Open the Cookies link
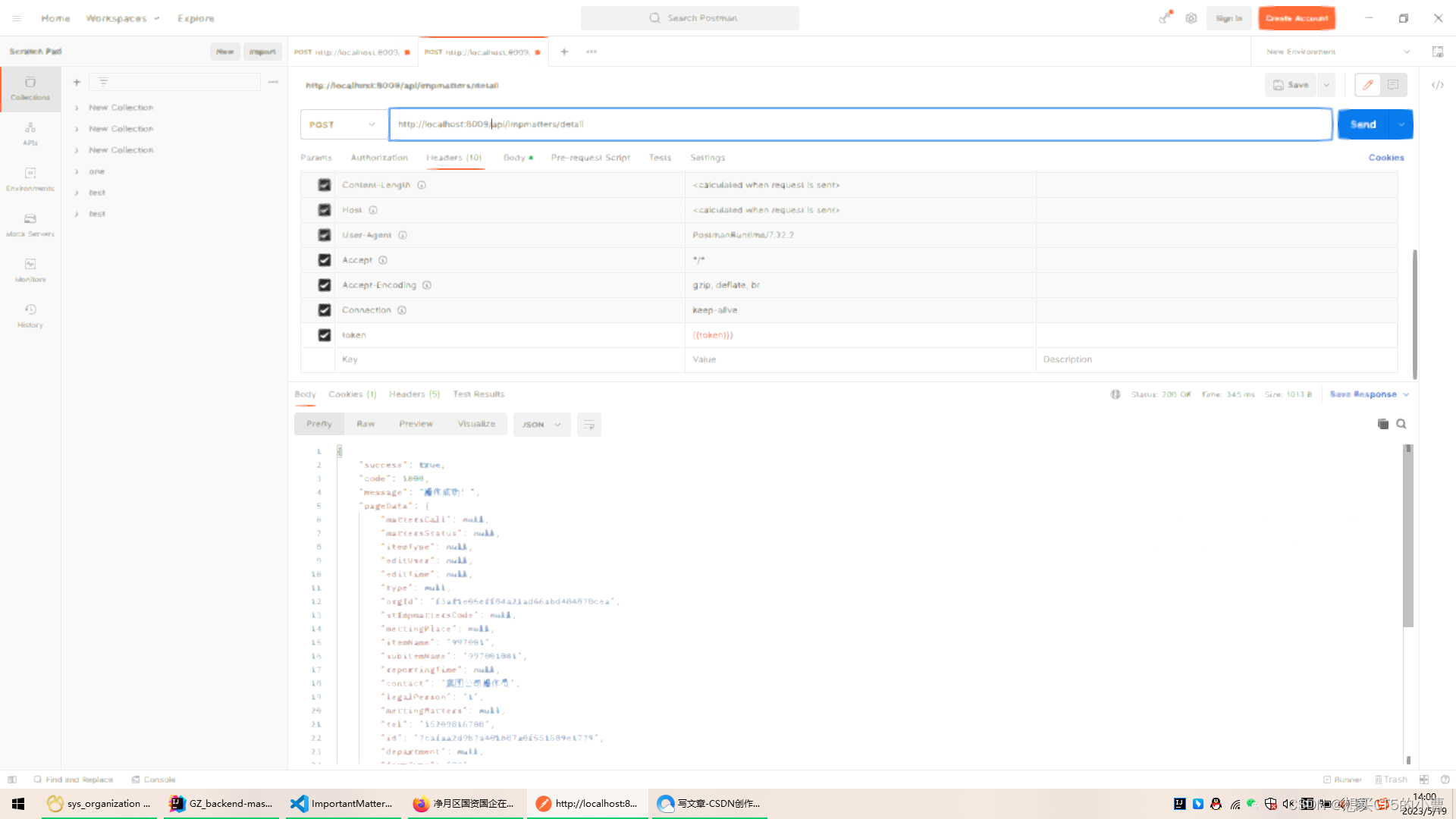This screenshot has width=1456, height=819. coord(1385,158)
